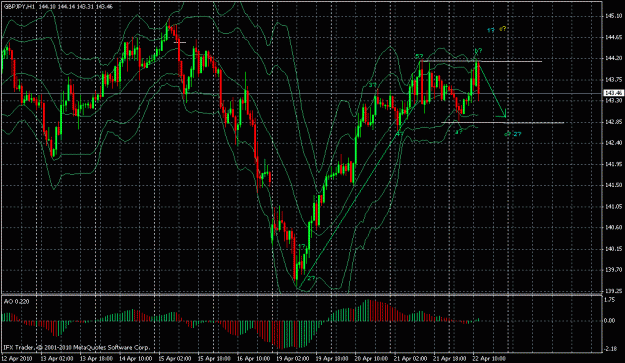Click the 0.00 oscillator scale value
The width and height of the screenshot is (625, 363).
(x=610, y=320)
